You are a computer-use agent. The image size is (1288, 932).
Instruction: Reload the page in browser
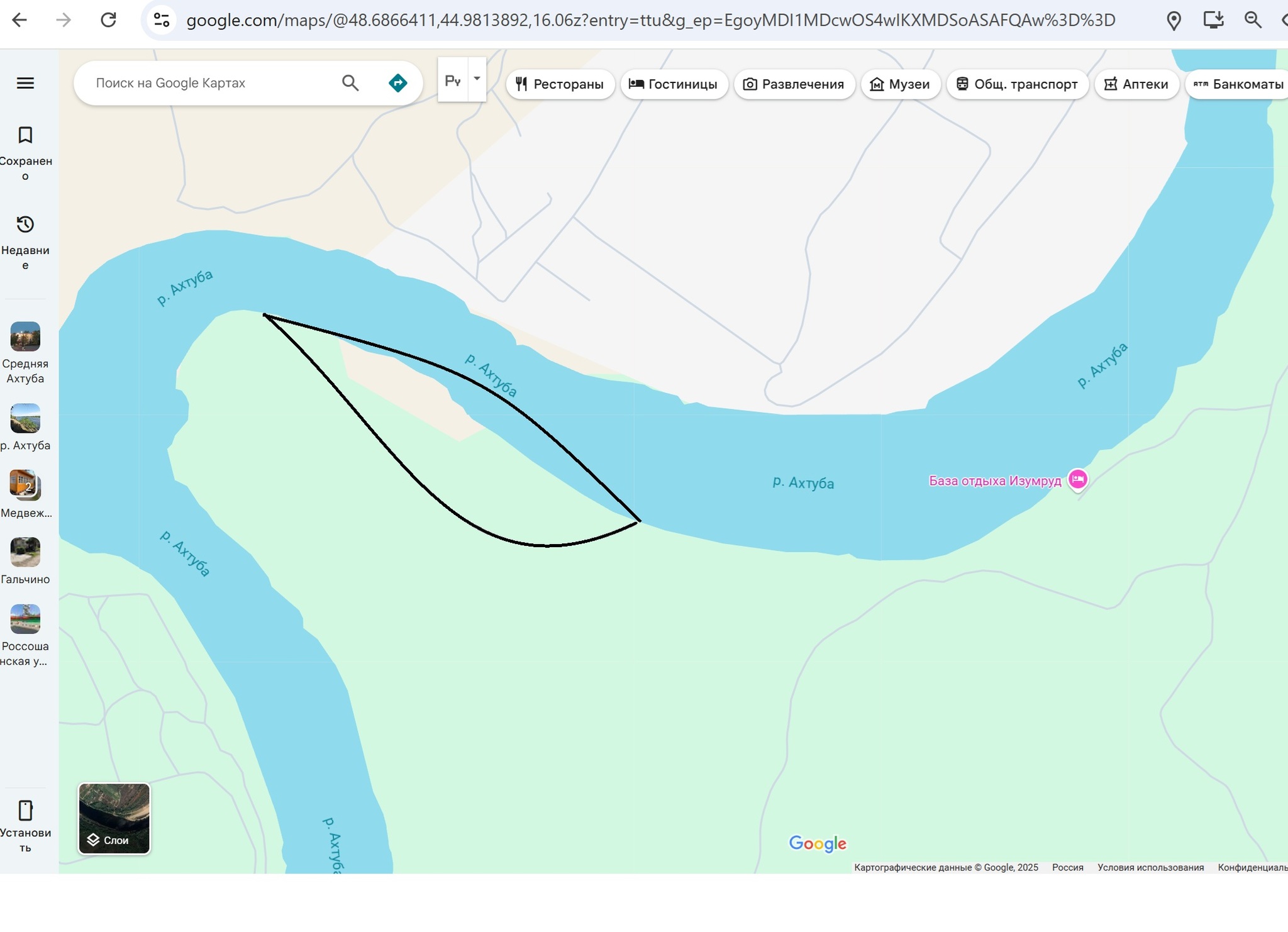coord(108,20)
